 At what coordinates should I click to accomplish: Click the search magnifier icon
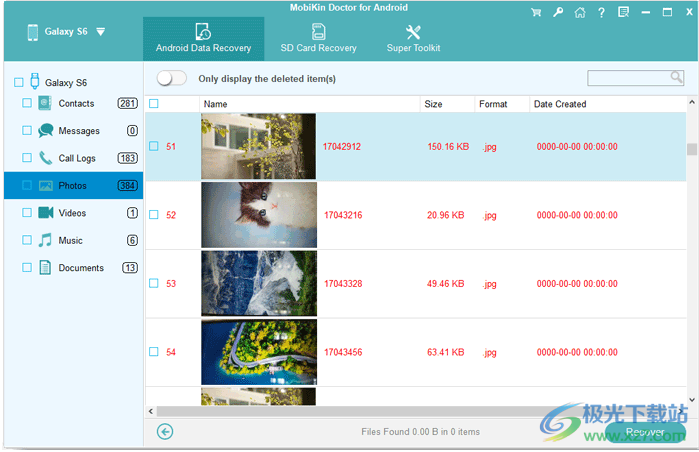pyautogui.click(x=676, y=77)
